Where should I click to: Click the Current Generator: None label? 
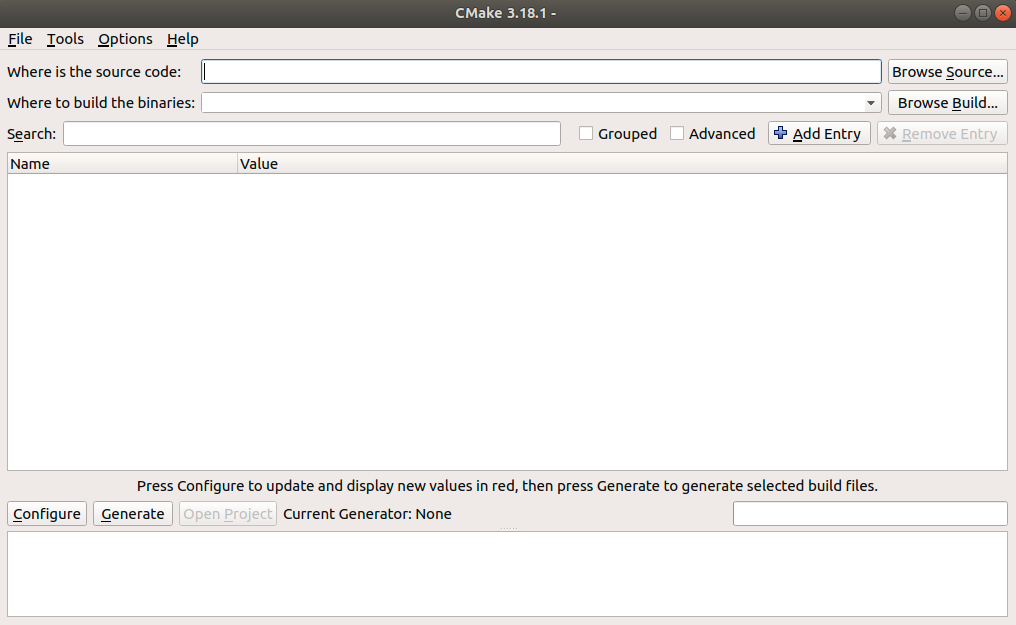coord(367,514)
